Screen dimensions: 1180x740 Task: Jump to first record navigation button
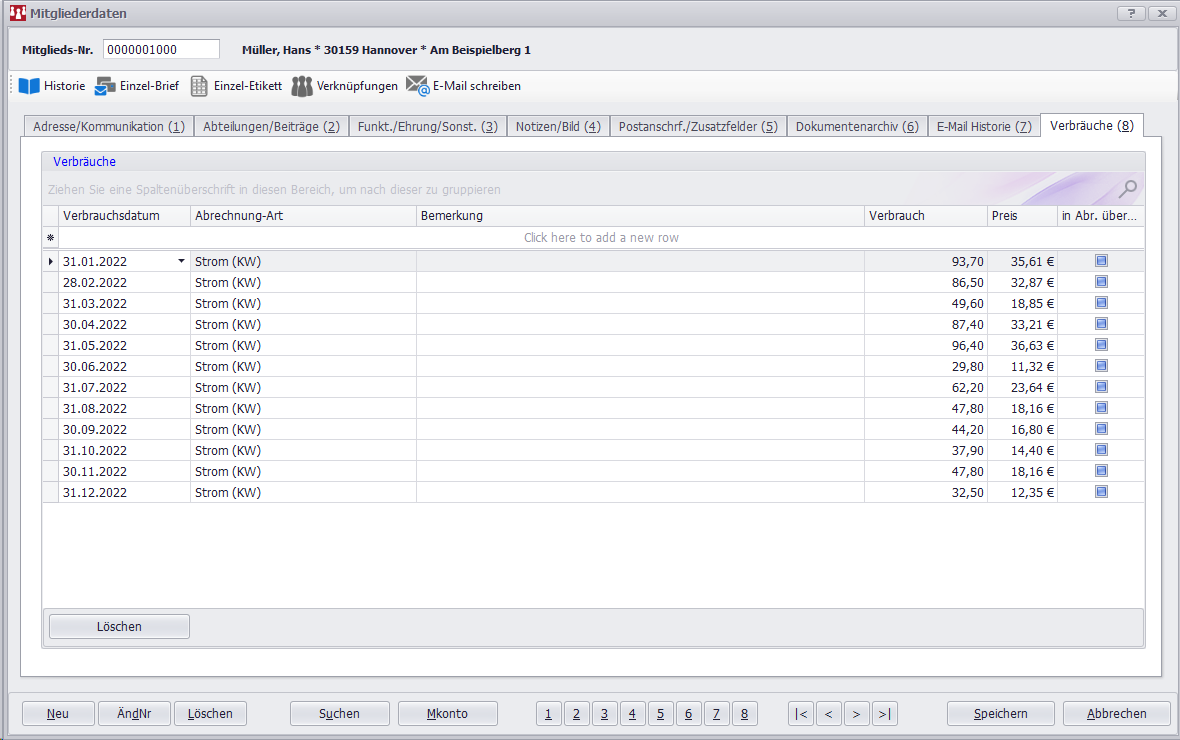801,713
